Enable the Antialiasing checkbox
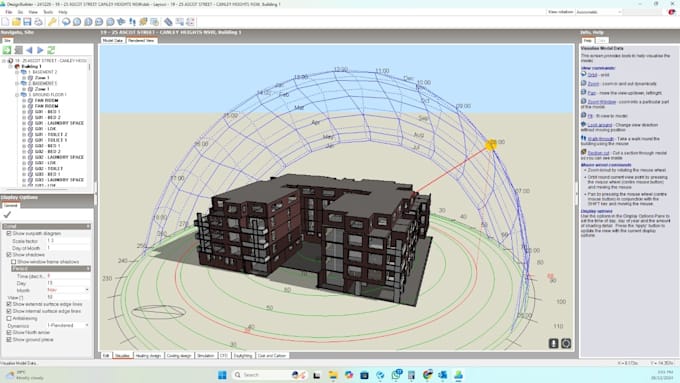This screenshot has width=680, height=383. pyautogui.click(x=9, y=318)
